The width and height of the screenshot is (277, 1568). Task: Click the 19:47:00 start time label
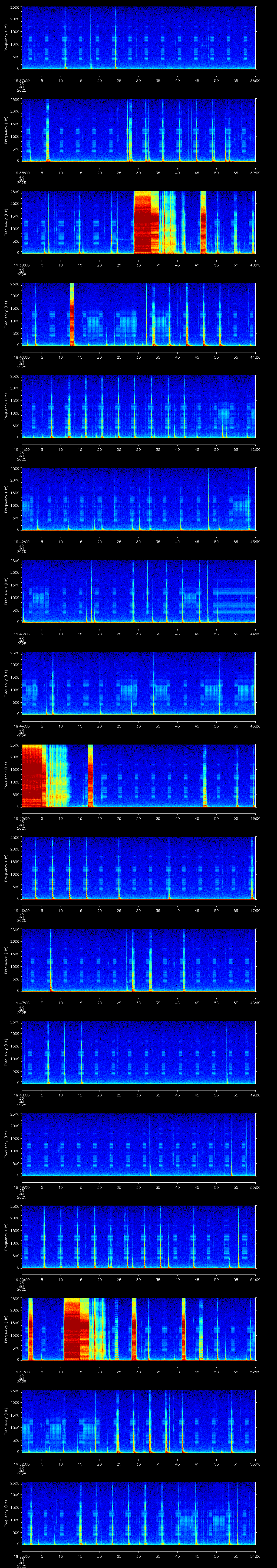point(21,1003)
